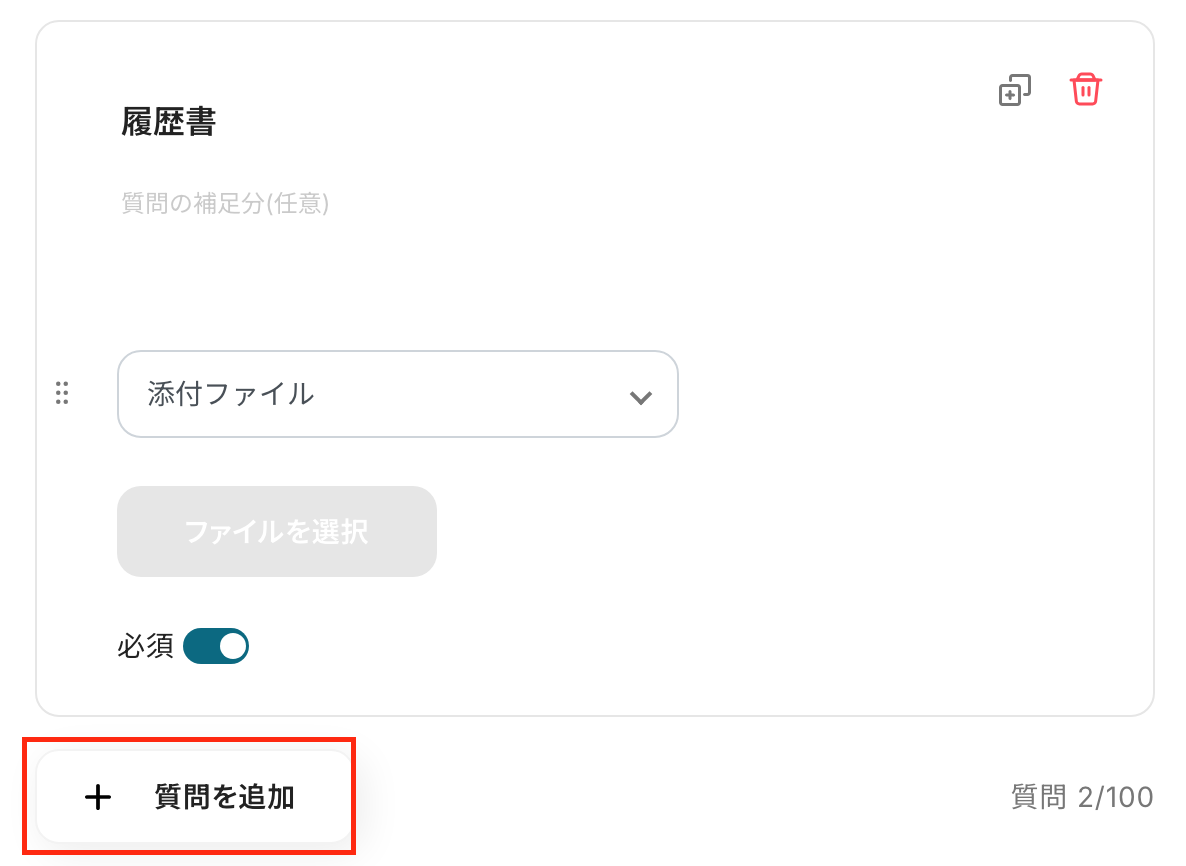Screen dimensions: 1186x866
Task: Select the 添付ファイル text in the combo box
Action: tap(231, 394)
